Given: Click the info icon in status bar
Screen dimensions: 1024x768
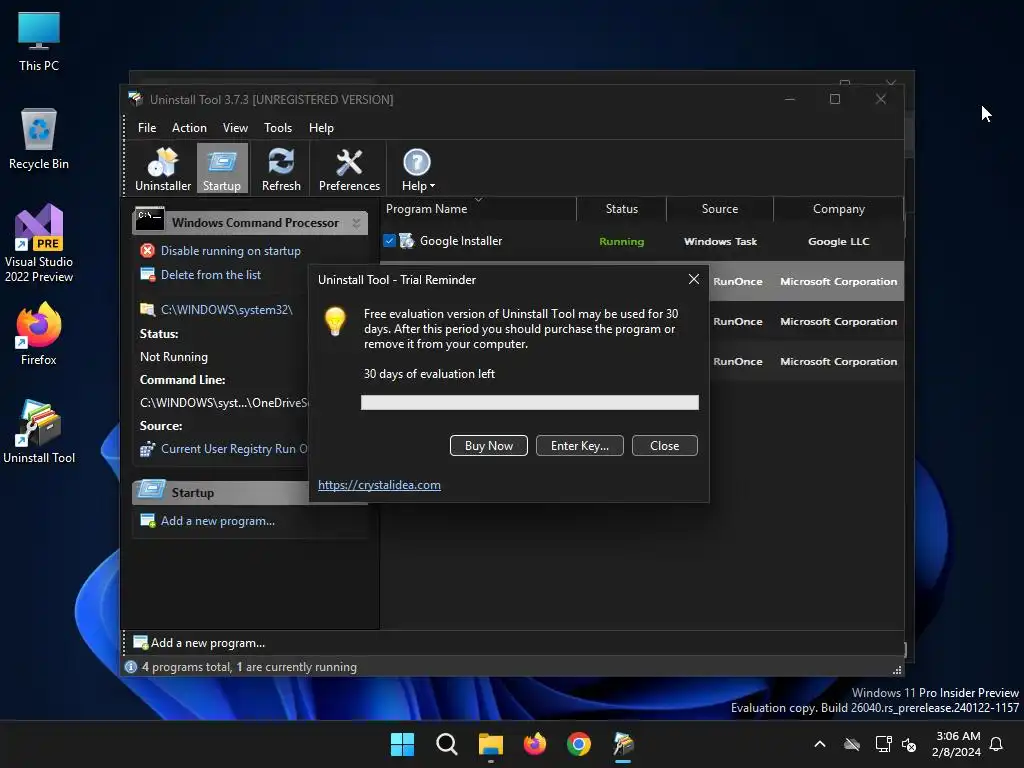Looking at the screenshot, I should pyautogui.click(x=131, y=667).
